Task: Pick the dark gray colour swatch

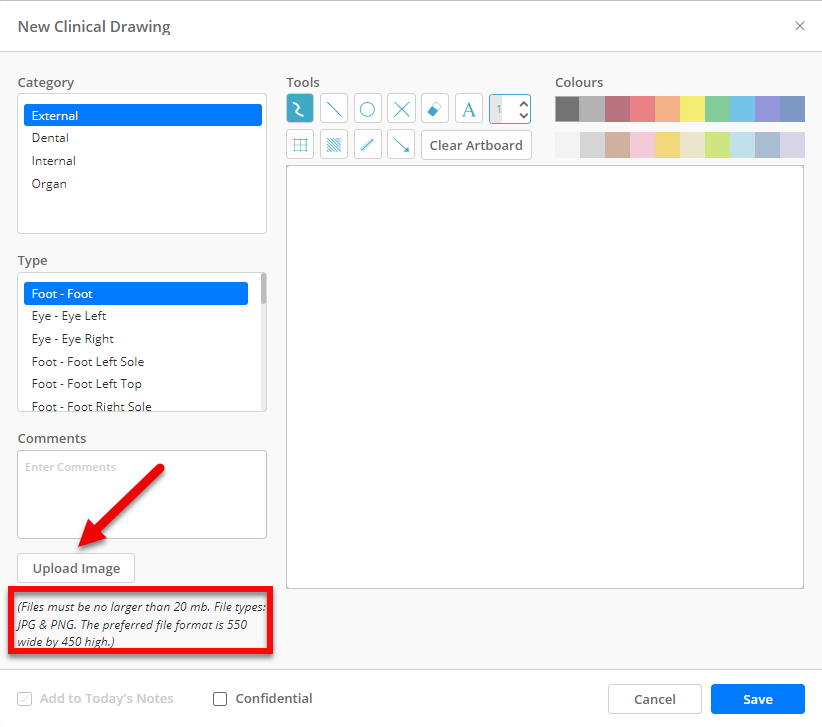Action: click(x=567, y=109)
